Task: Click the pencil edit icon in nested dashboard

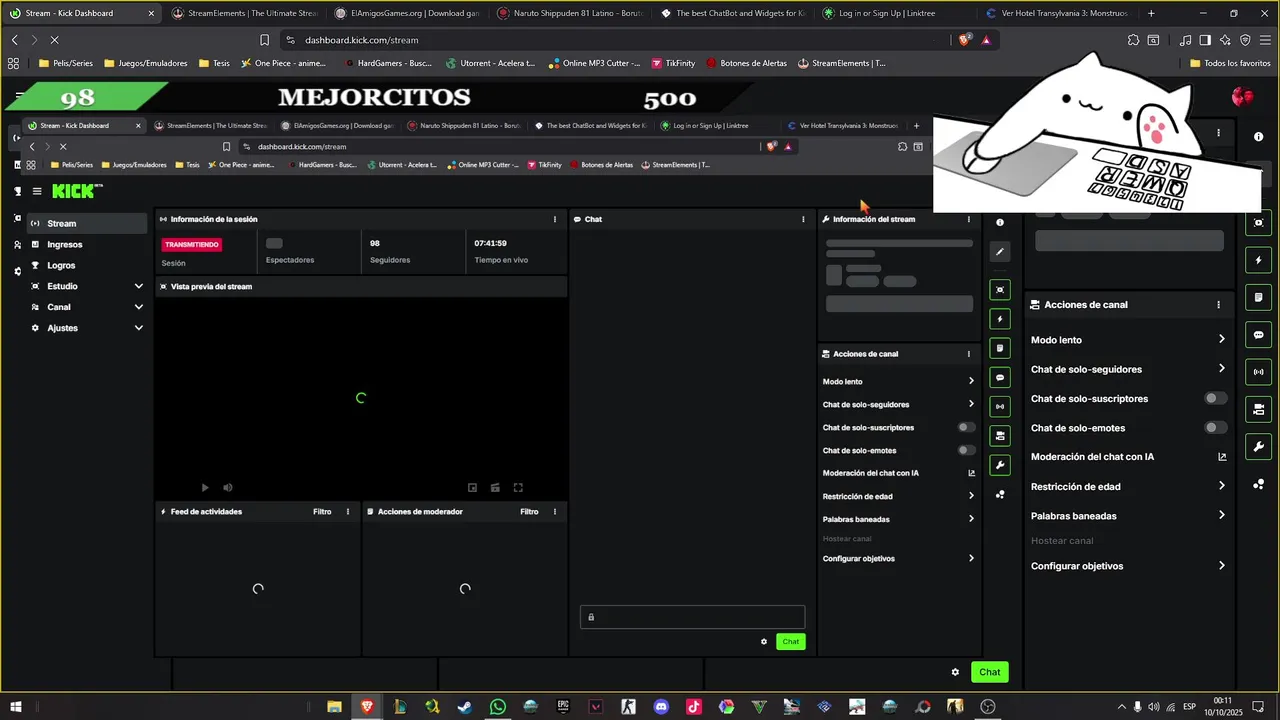Action: point(999,252)
